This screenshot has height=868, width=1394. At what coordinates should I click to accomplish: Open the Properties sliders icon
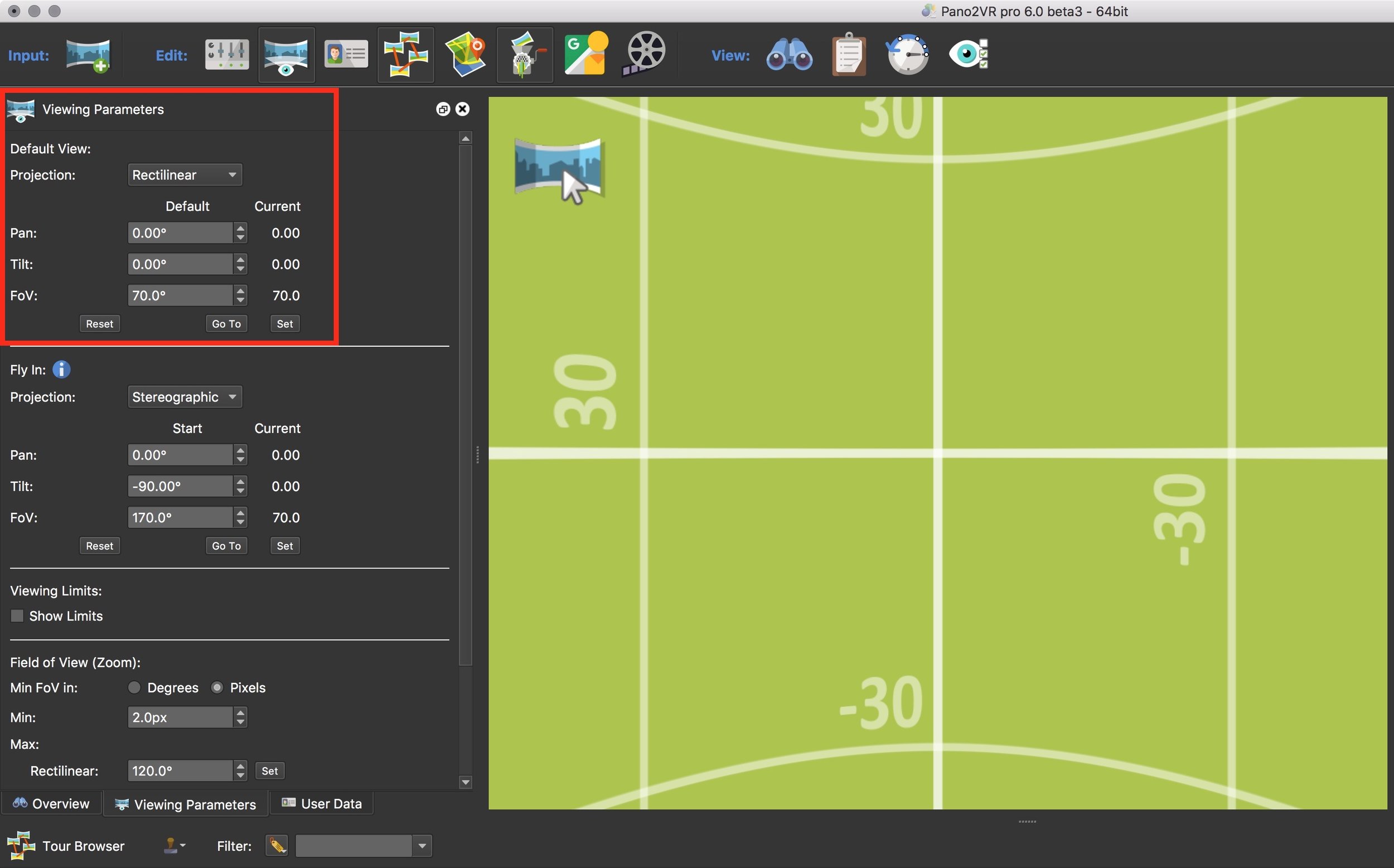coord(227,55)
